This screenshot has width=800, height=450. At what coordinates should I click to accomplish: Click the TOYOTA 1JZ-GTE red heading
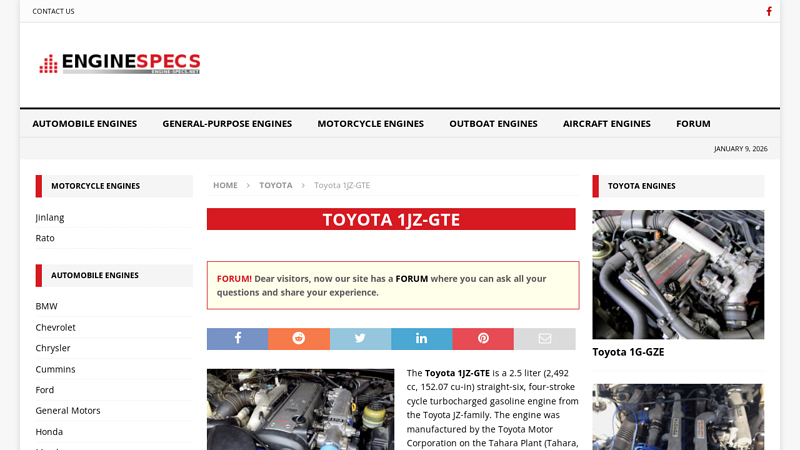point(391,219)
